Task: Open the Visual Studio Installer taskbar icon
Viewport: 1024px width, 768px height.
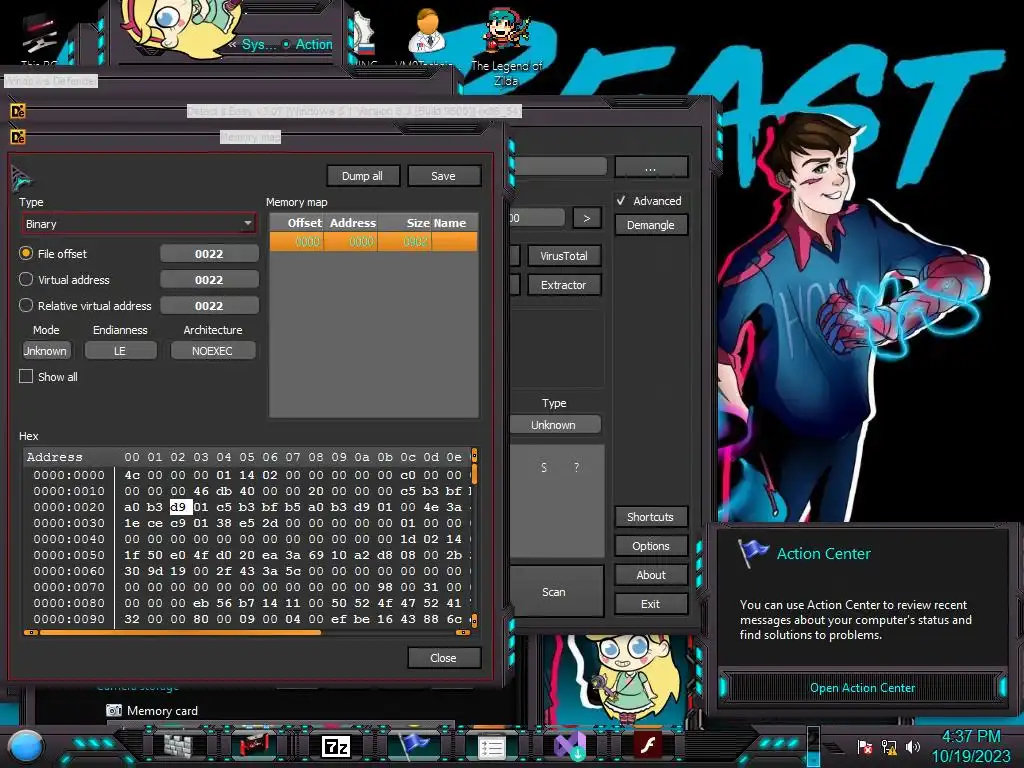Action: click(x=569, y=746)
